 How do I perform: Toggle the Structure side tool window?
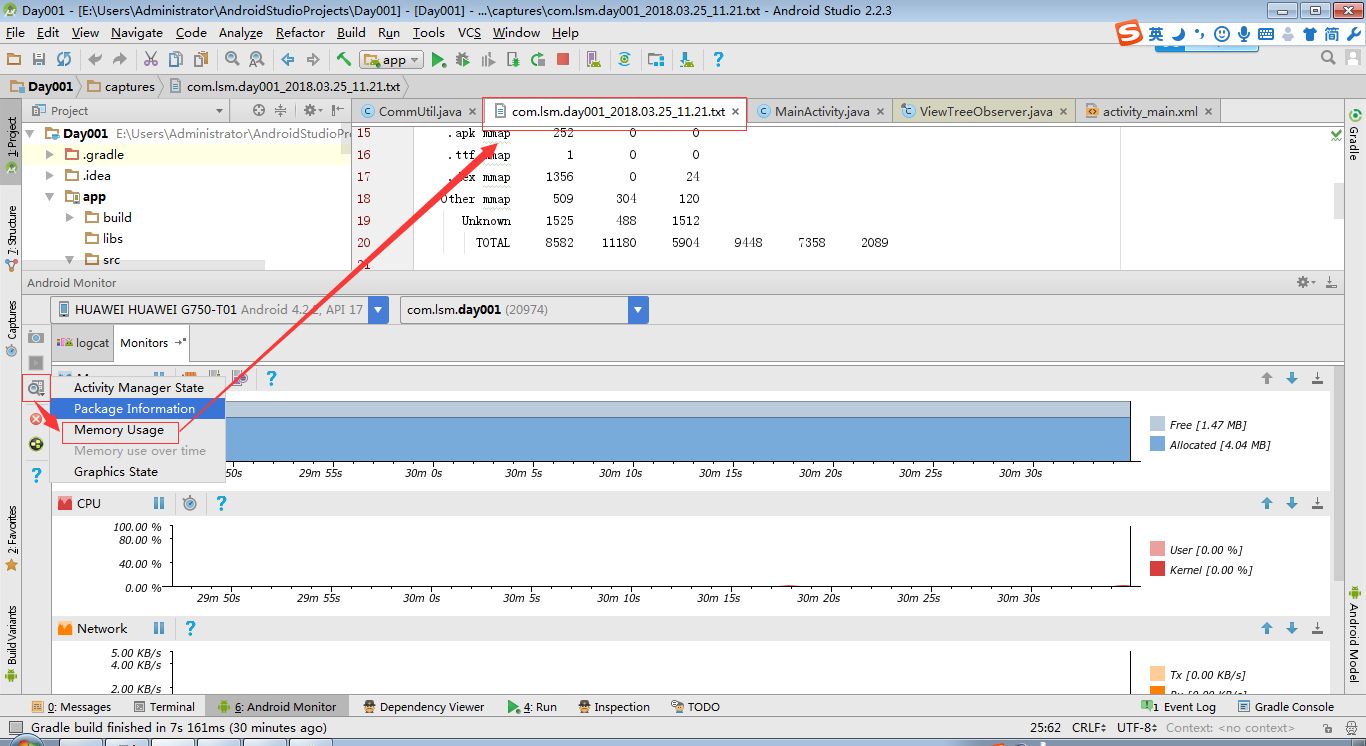pos(12,238)
